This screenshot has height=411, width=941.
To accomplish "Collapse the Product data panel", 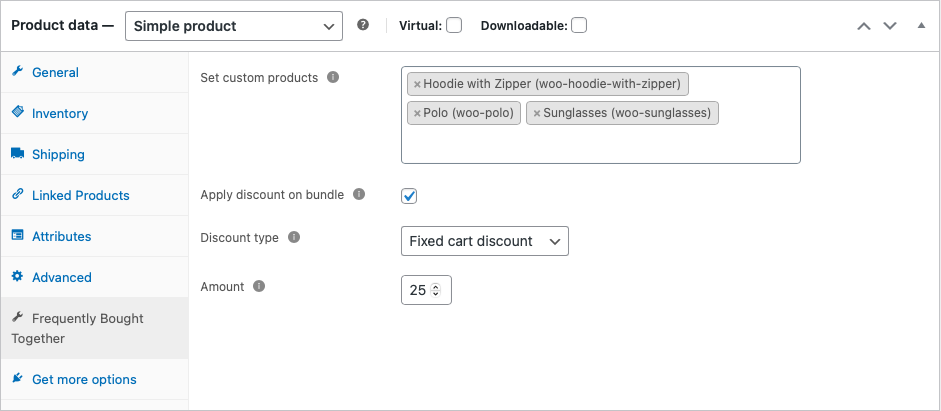I will [x=921, y=26].
